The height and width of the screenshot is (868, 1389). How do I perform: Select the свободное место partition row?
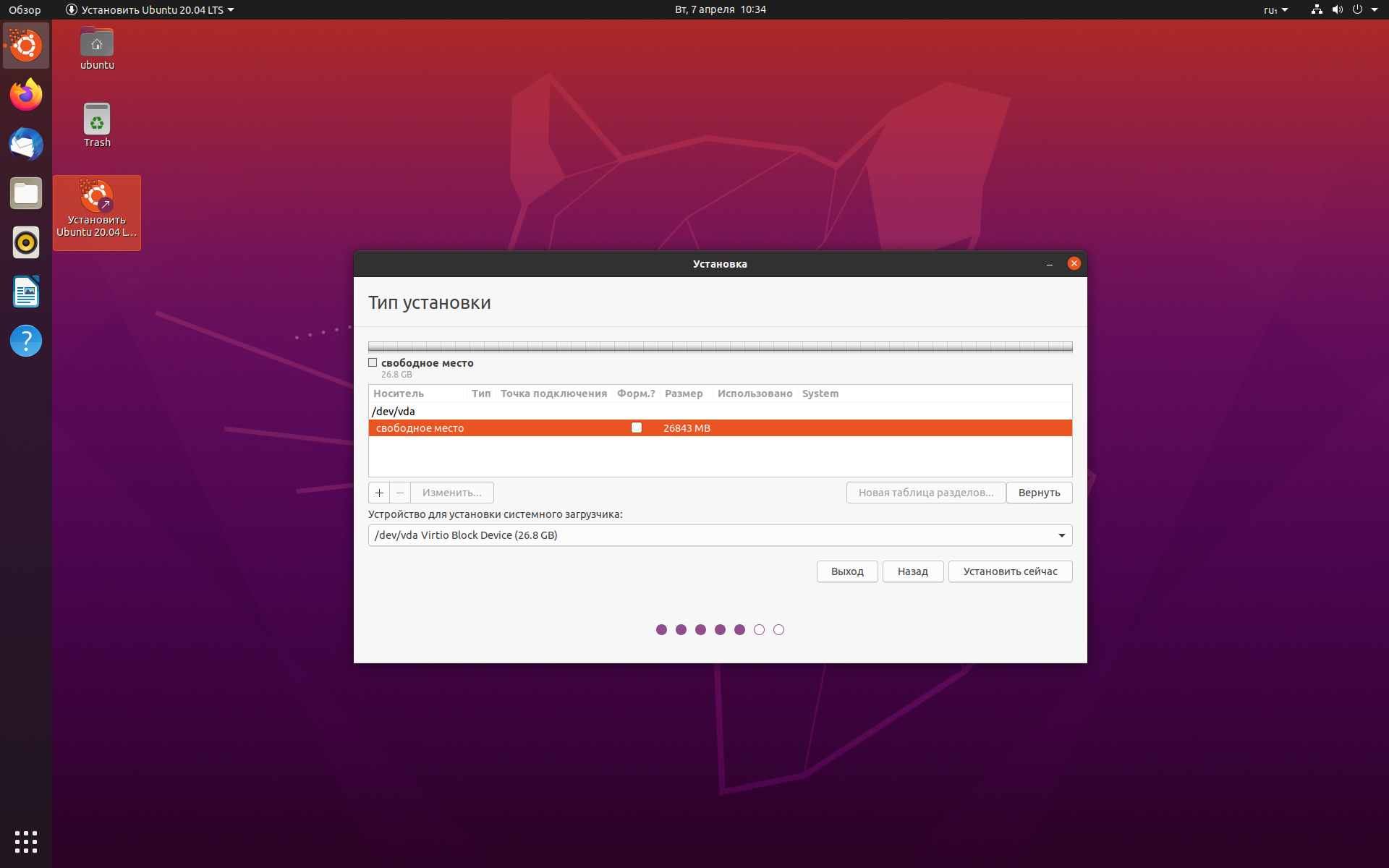[720, 428]
